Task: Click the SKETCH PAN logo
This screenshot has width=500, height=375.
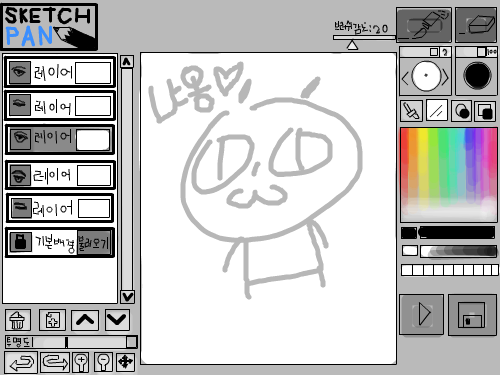Action: click(50, 27)
